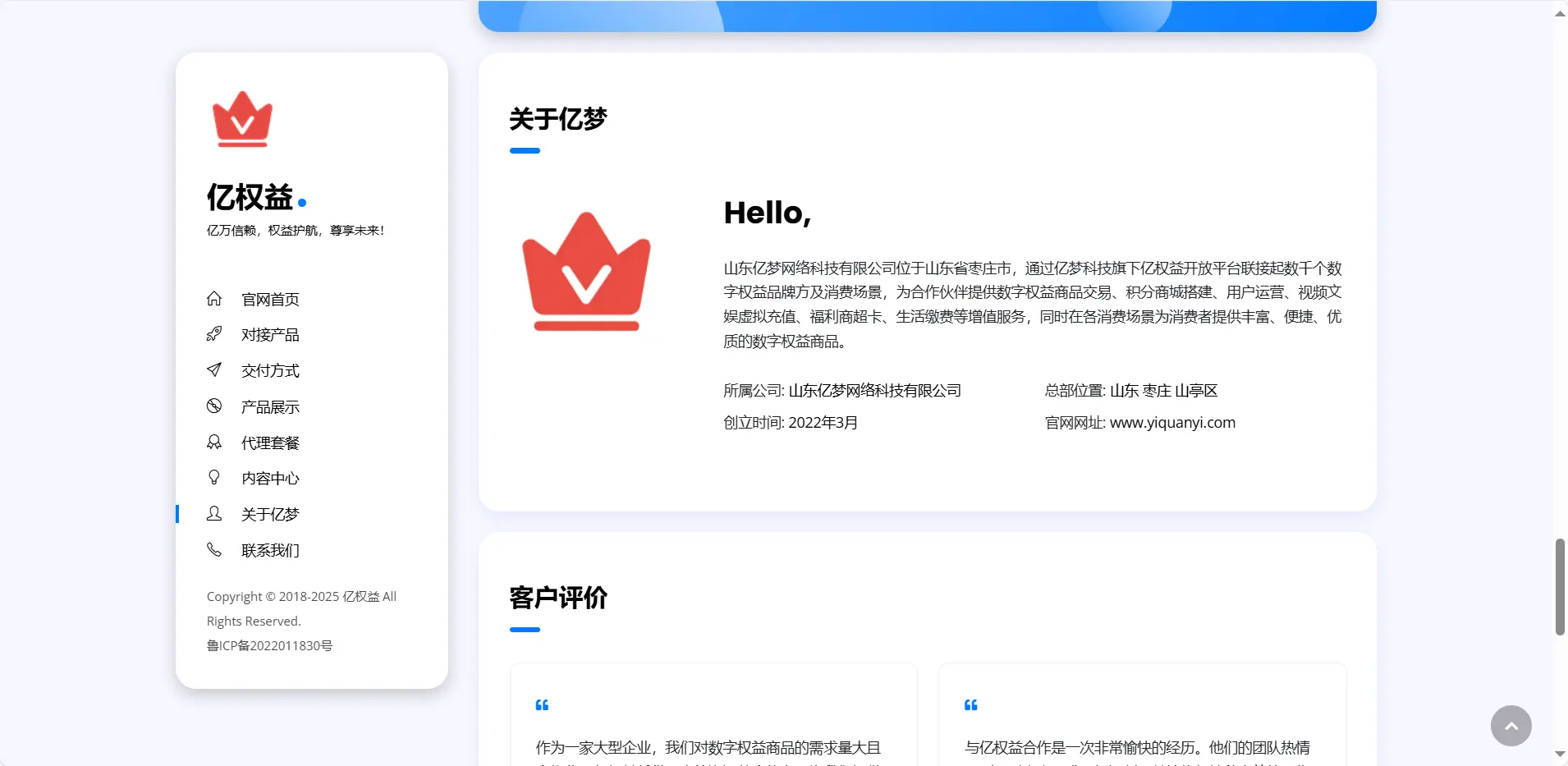Viewport: 1568px width, 766px height.
Task: Click the 鲁ICP备2022011830号 registration text
Action: [x=269, y=645]
